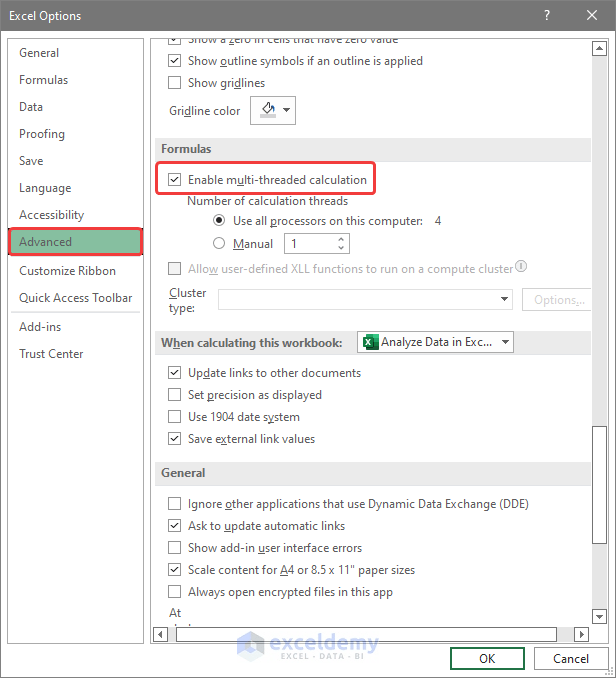Toggle Update links to other documents

coord(175,373)
